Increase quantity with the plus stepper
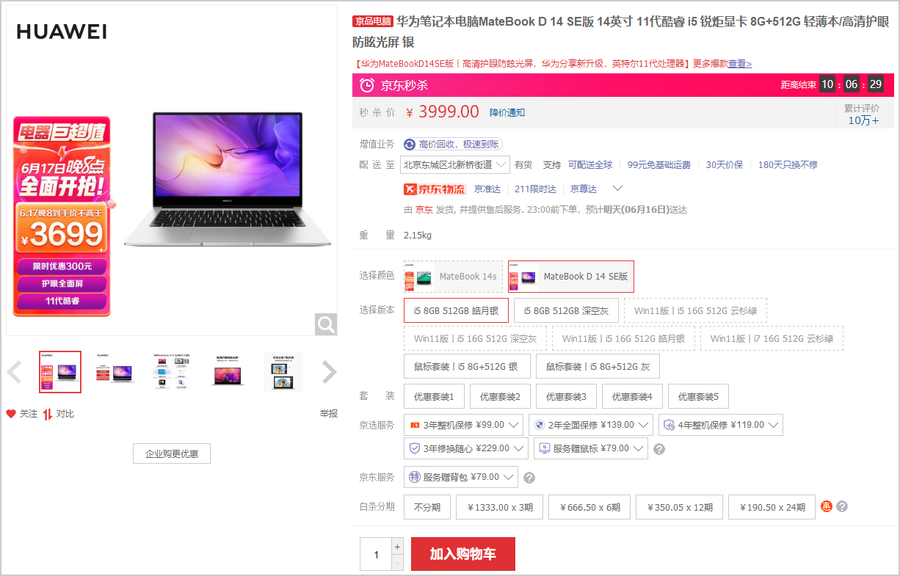Viewport: 900px width, 576px height. [397, 547]
